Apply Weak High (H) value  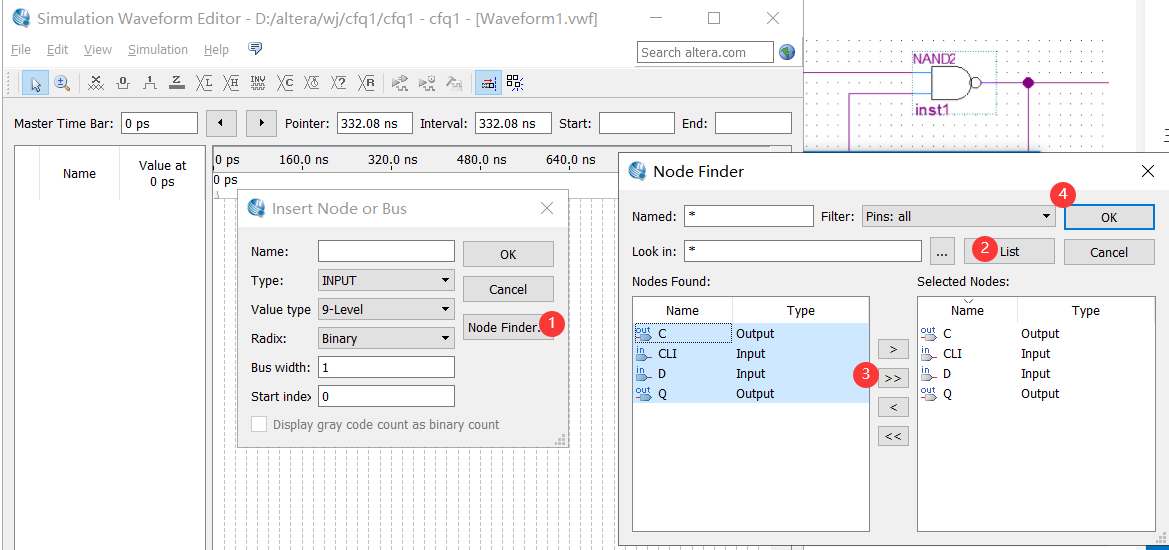click(231, 83)
